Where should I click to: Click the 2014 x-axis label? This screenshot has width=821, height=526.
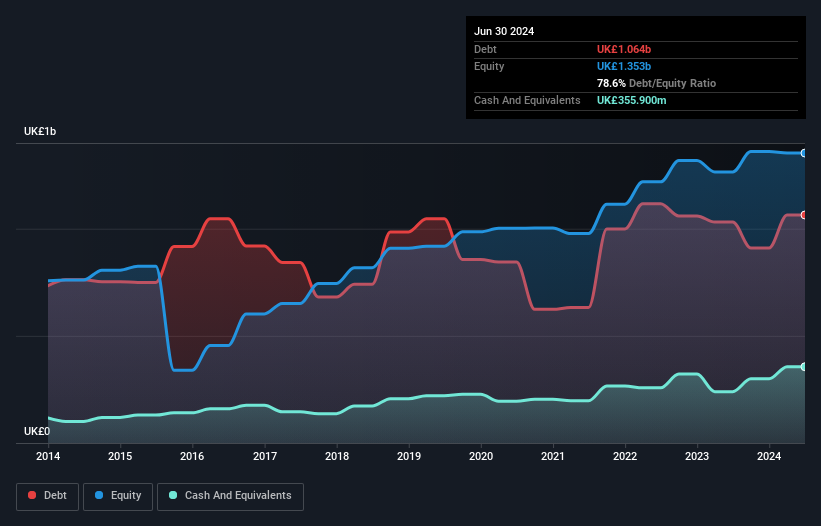point(48,456)
